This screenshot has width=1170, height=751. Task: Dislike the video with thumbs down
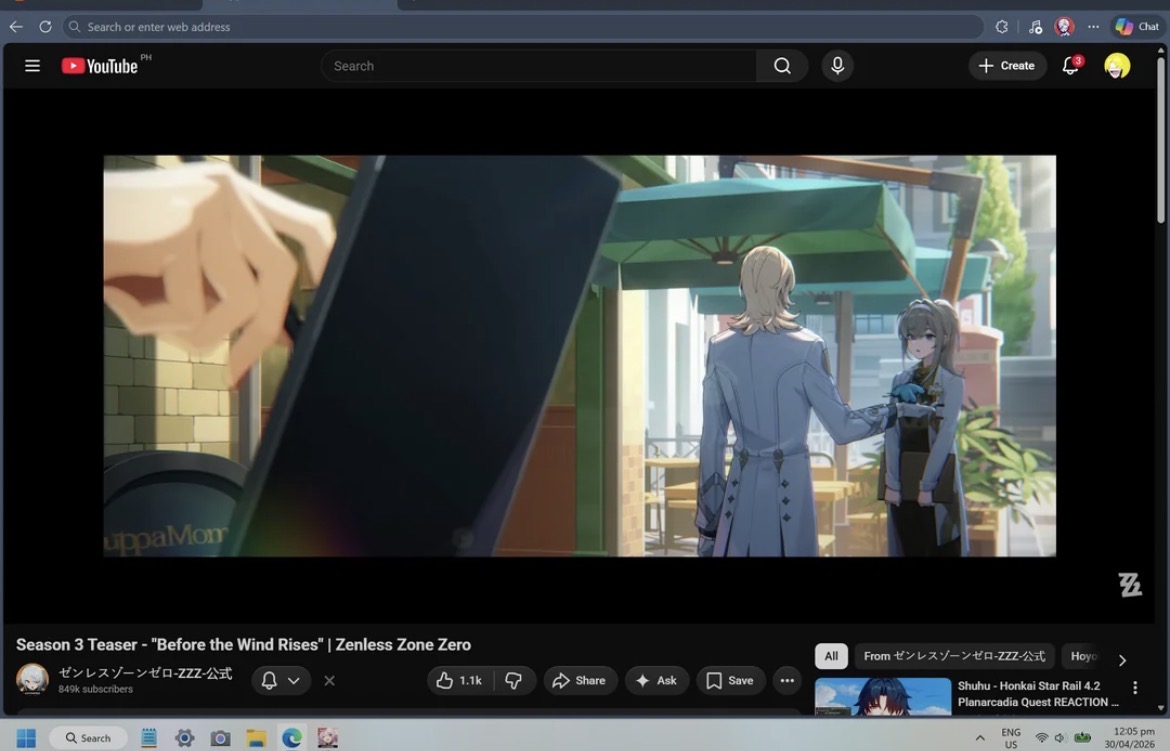[513, 680]
